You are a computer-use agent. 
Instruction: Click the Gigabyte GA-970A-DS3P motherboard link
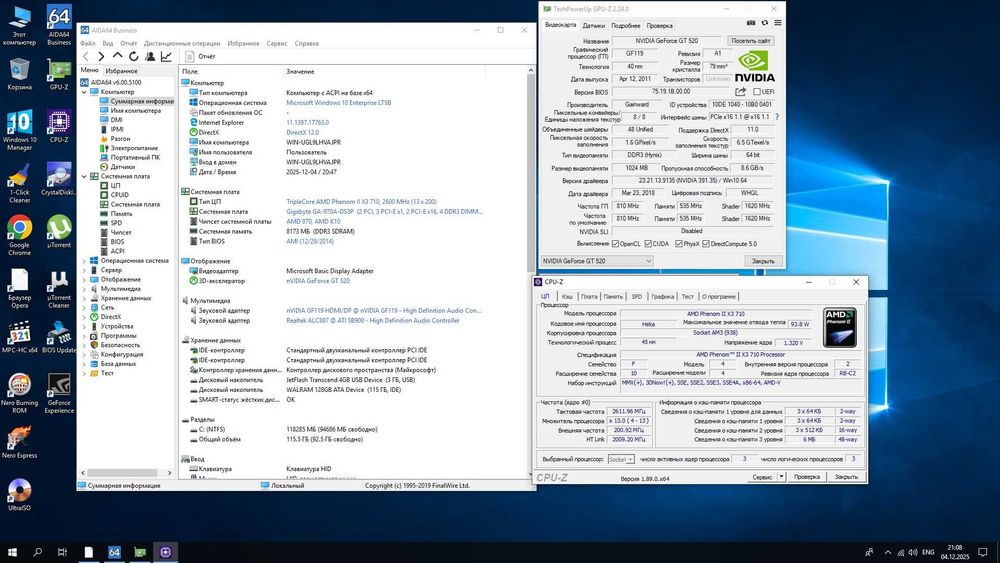(384, 212)
